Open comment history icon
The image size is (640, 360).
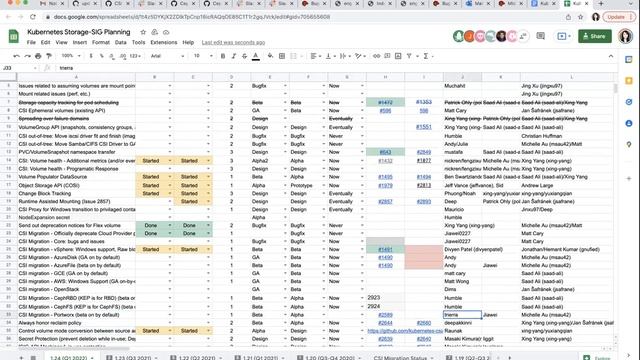click(x=540, y=36)
